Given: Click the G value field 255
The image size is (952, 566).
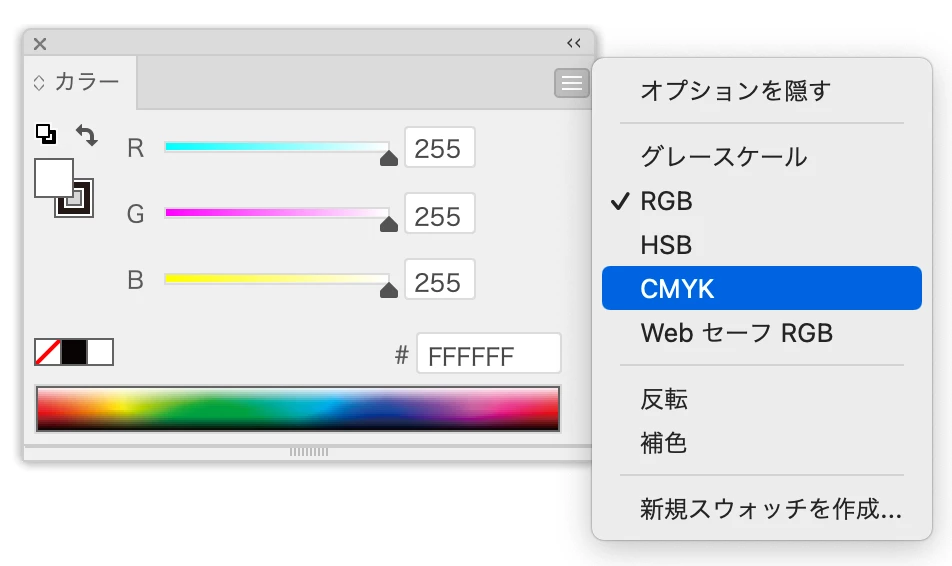Looking at the screenshot, I should (x=440, y=214).
